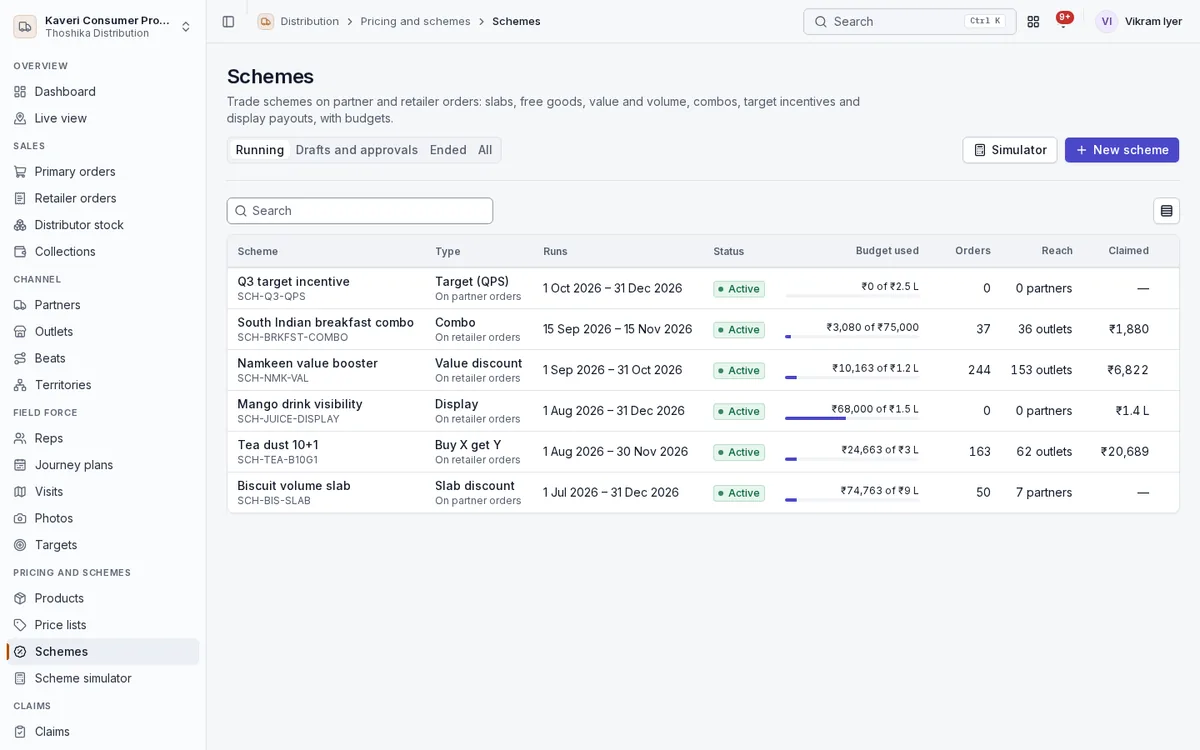Open the Dashboard sidebar icon

pyautogui.click(x=20, y=91)
